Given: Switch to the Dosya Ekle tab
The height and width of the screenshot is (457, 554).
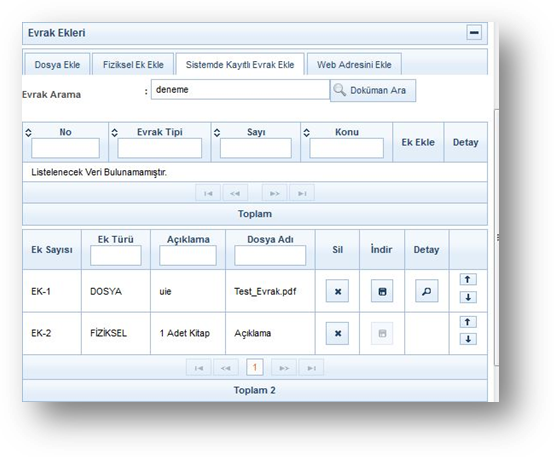Looking at the screenshot, I should coord(57,65).
